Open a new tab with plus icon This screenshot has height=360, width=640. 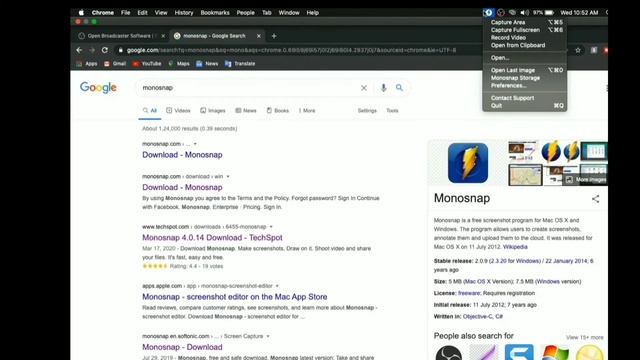[x=274, y=36]
